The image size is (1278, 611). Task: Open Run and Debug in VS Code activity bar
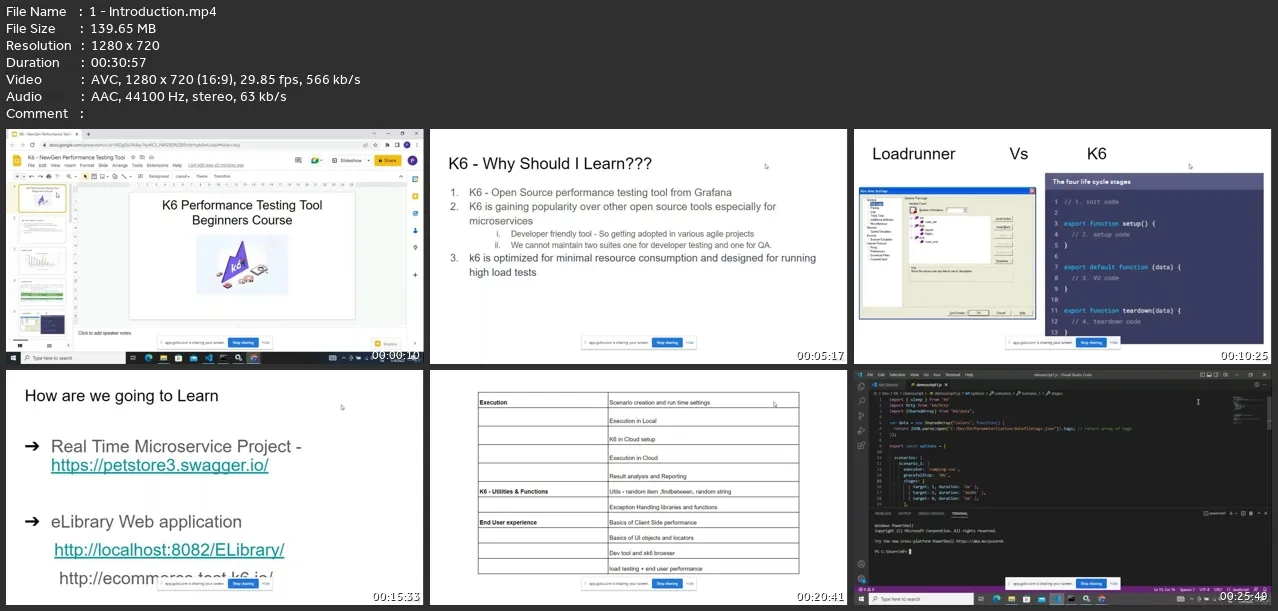click(861, 431)
